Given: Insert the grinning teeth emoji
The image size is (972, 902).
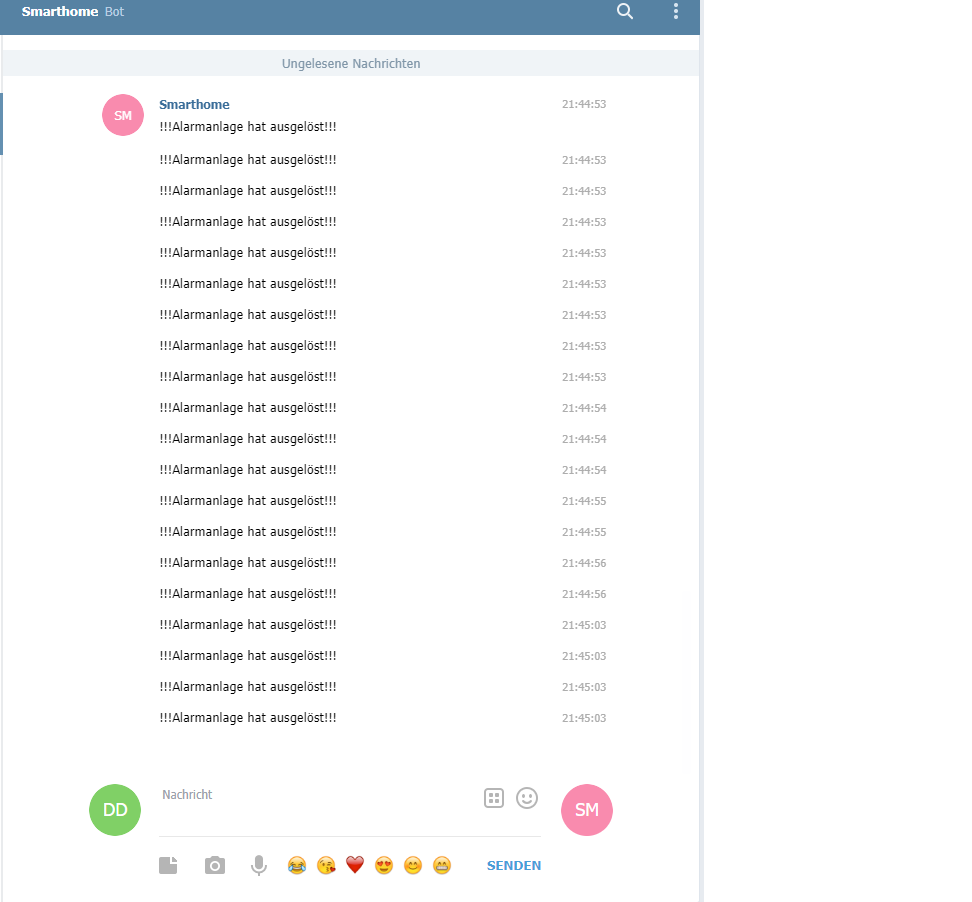Looking at the screenshot, I should click(442, 865).
